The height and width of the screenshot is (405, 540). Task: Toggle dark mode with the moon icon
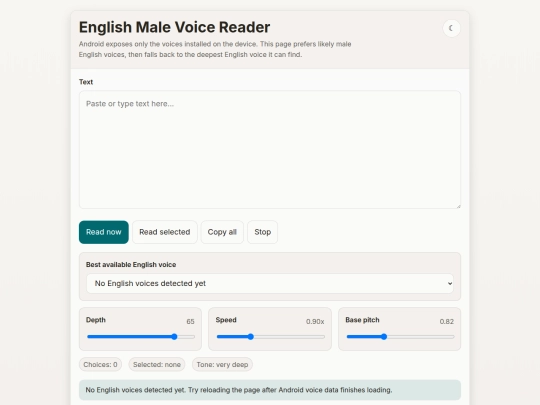(451, 28)
